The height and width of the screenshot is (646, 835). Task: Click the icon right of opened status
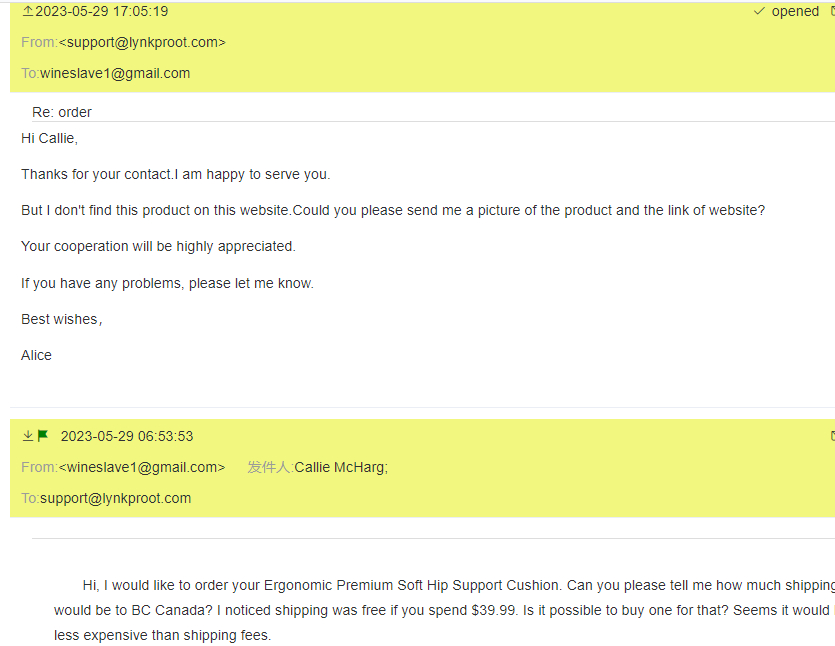[832, 11]
